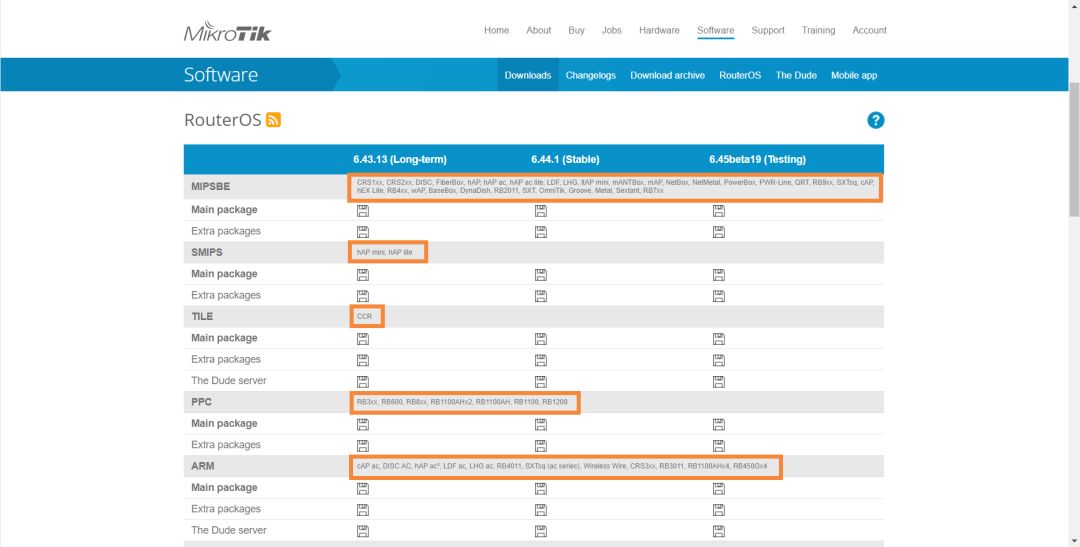1080x547 pixels.
Task: Click the page vertical scrollbar
Action: tap(1073, 150)
